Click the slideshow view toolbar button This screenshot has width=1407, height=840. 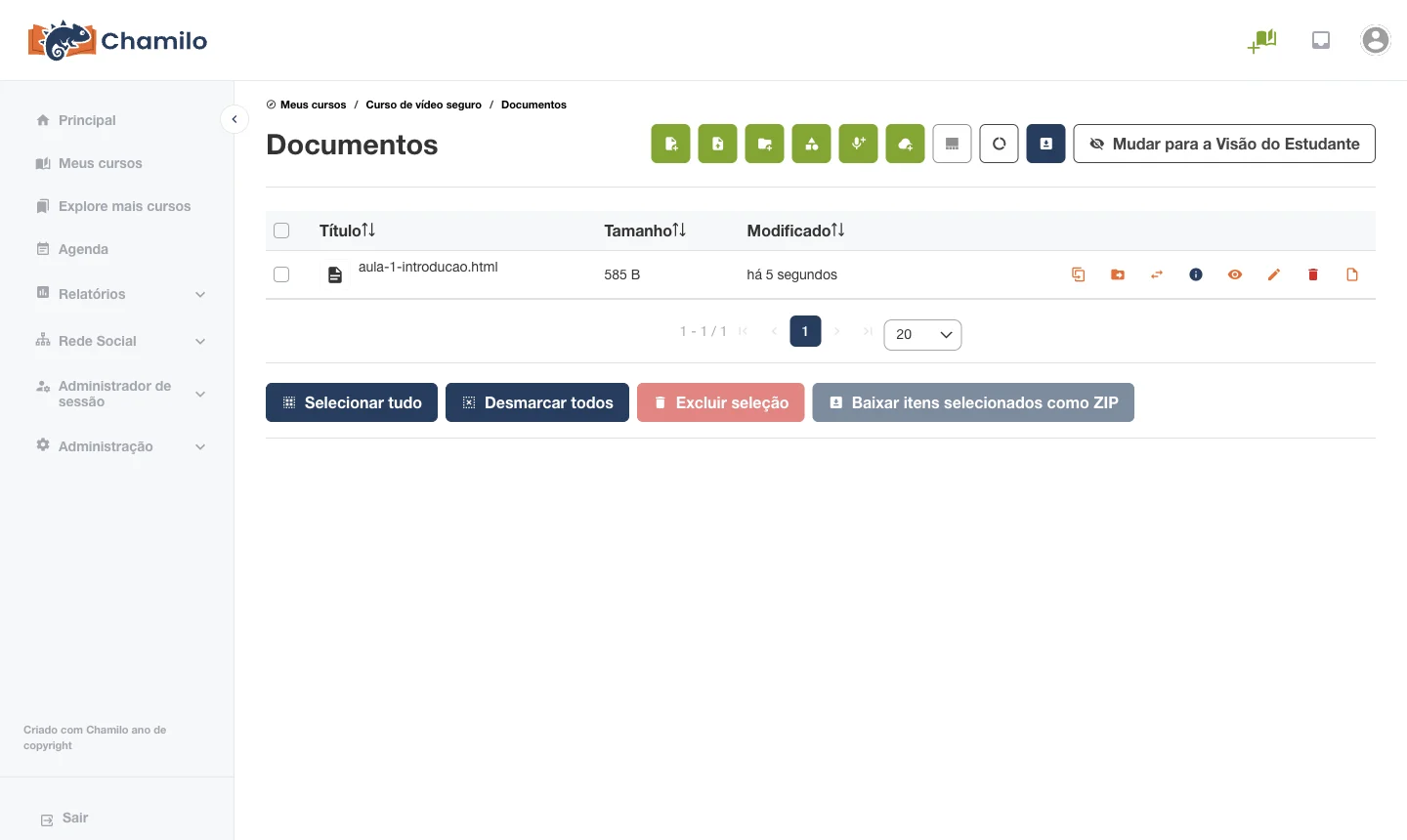(x=953, y=144)
